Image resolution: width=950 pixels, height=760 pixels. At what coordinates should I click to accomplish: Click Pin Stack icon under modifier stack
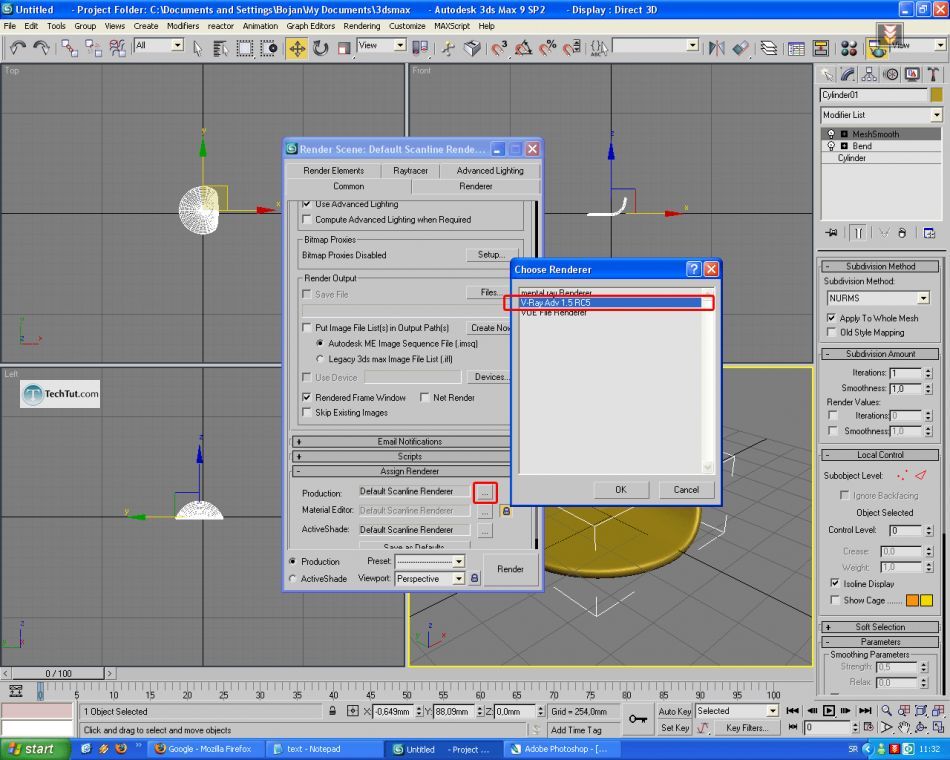(832, 233)
